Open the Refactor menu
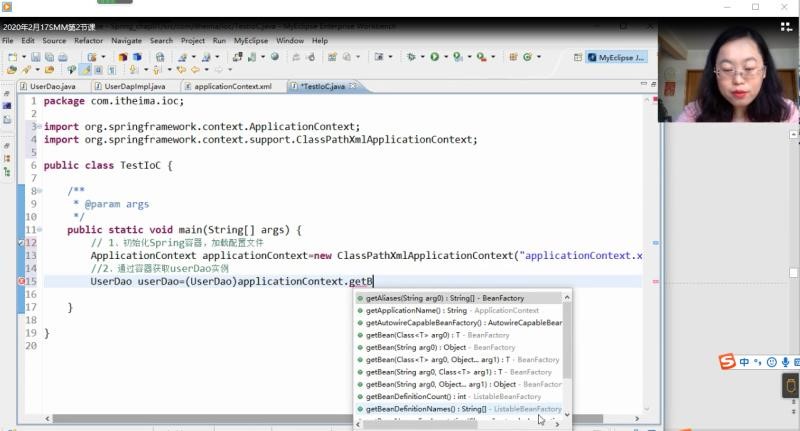 pos(88,40)
